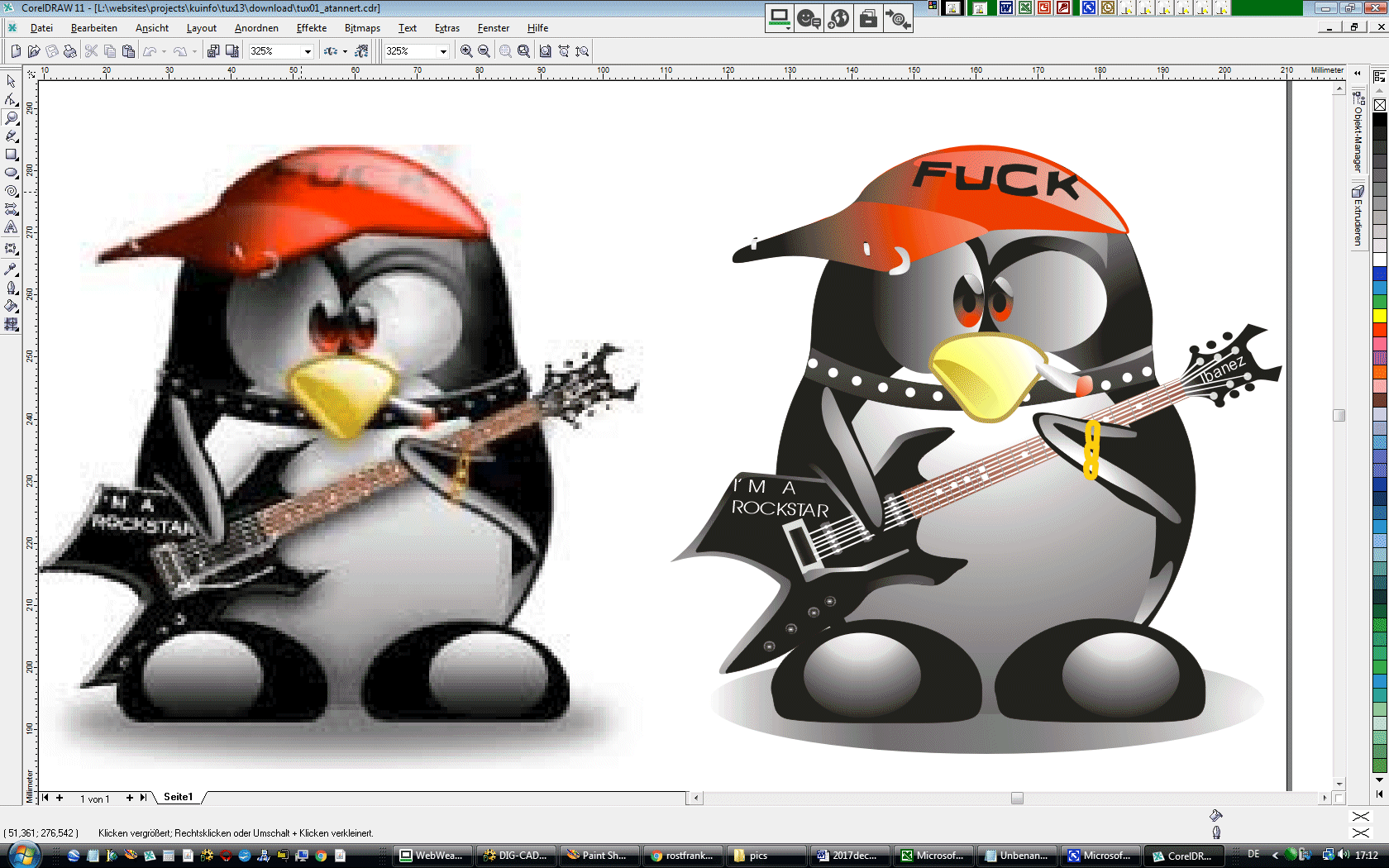1389x868 pixels.
Task: Zoom to page
Action: pyautogui.click(x=545, y=51)
